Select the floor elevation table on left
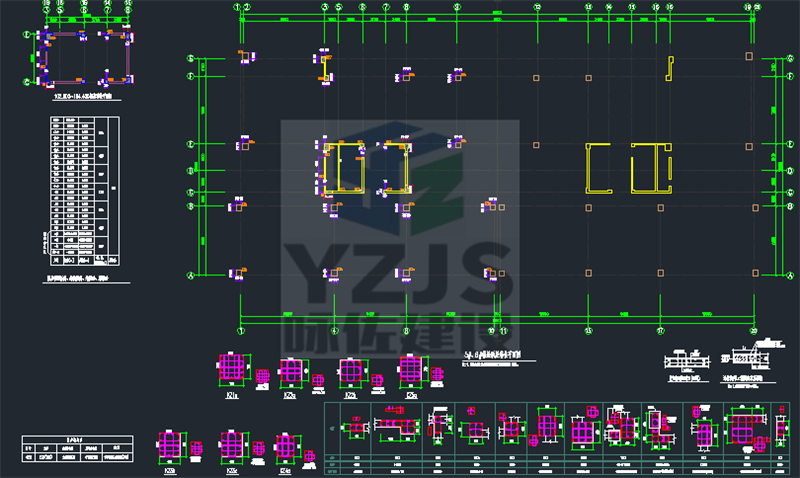Viewport: 800px width, 478px height. coord(85,191)
